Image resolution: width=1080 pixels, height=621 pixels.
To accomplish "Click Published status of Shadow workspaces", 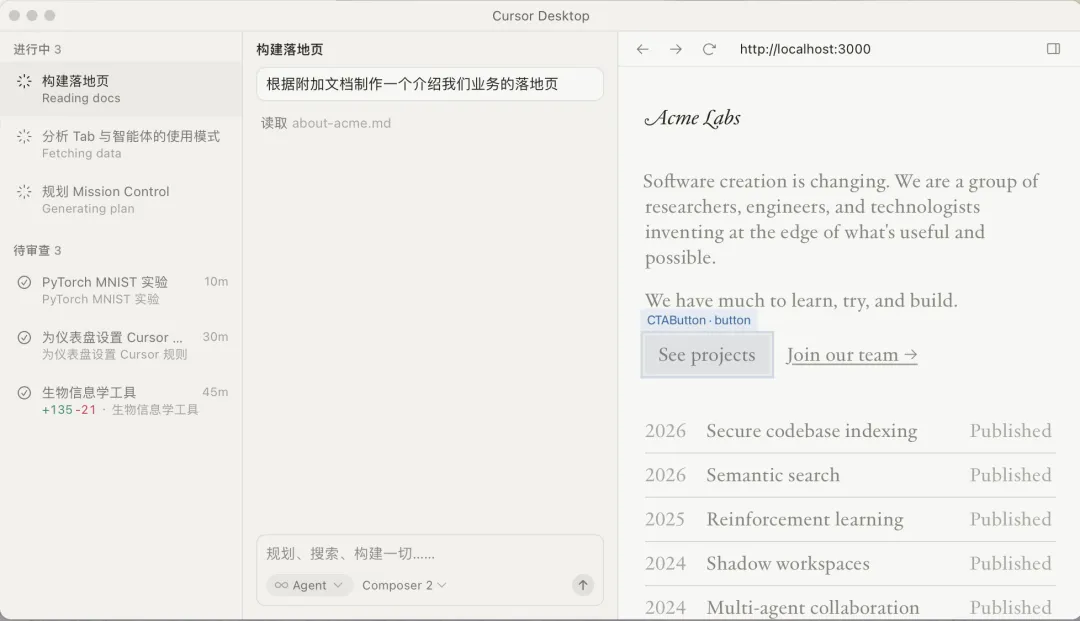I will coord(1010,563).
